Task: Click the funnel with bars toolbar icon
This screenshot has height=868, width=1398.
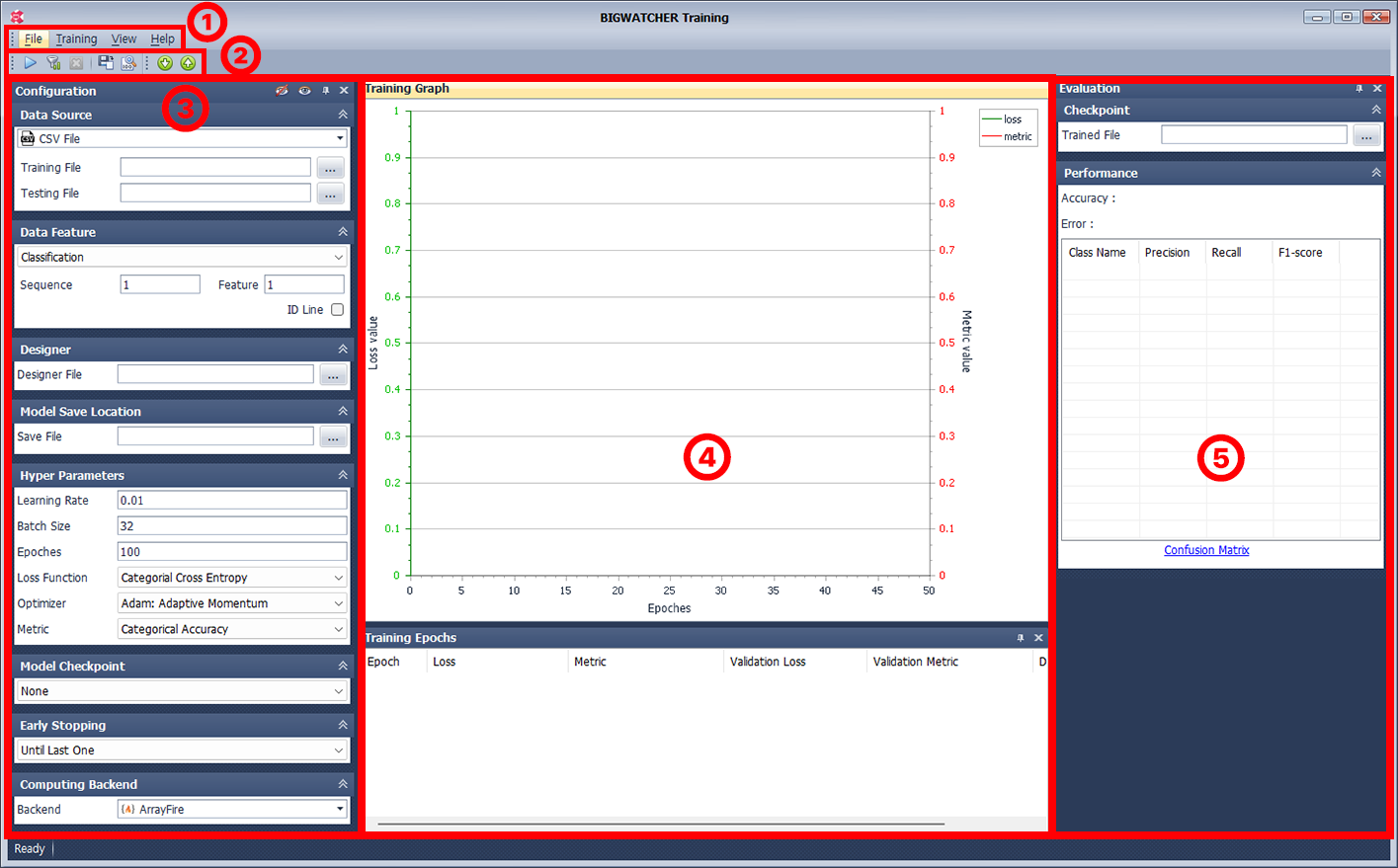Action: [x=53, y=63]
